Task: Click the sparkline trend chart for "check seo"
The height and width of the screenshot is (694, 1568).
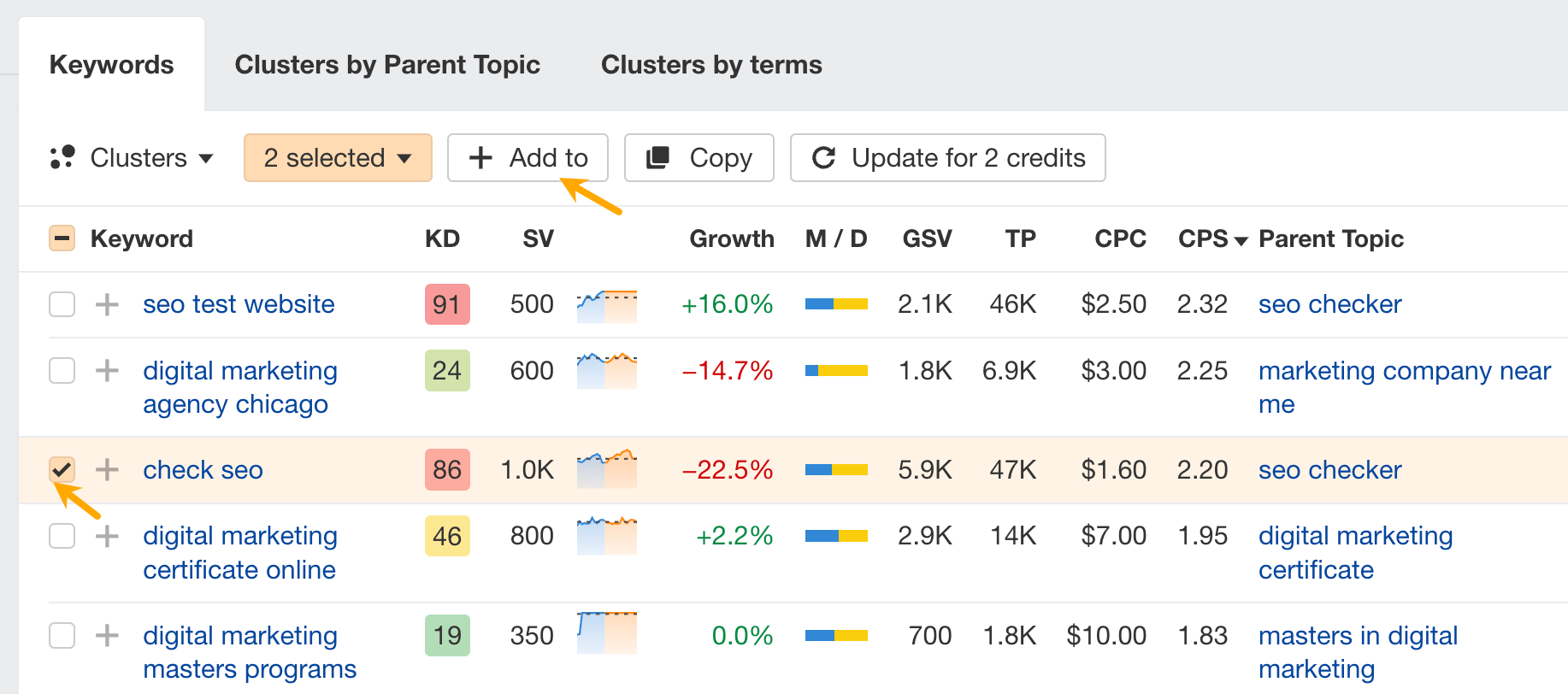Action: click(x=606, y=469)
